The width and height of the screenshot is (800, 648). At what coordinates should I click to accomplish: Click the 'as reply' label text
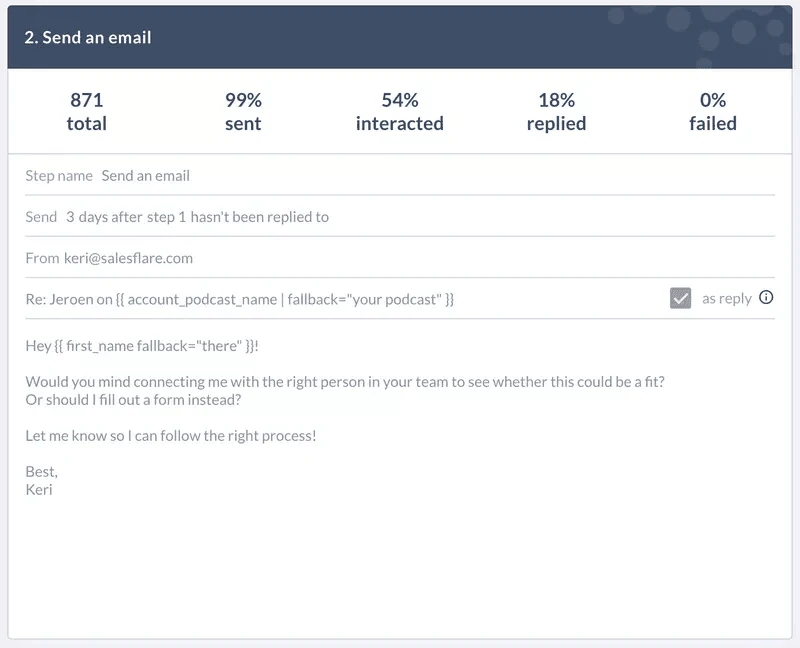coord(727,298)
